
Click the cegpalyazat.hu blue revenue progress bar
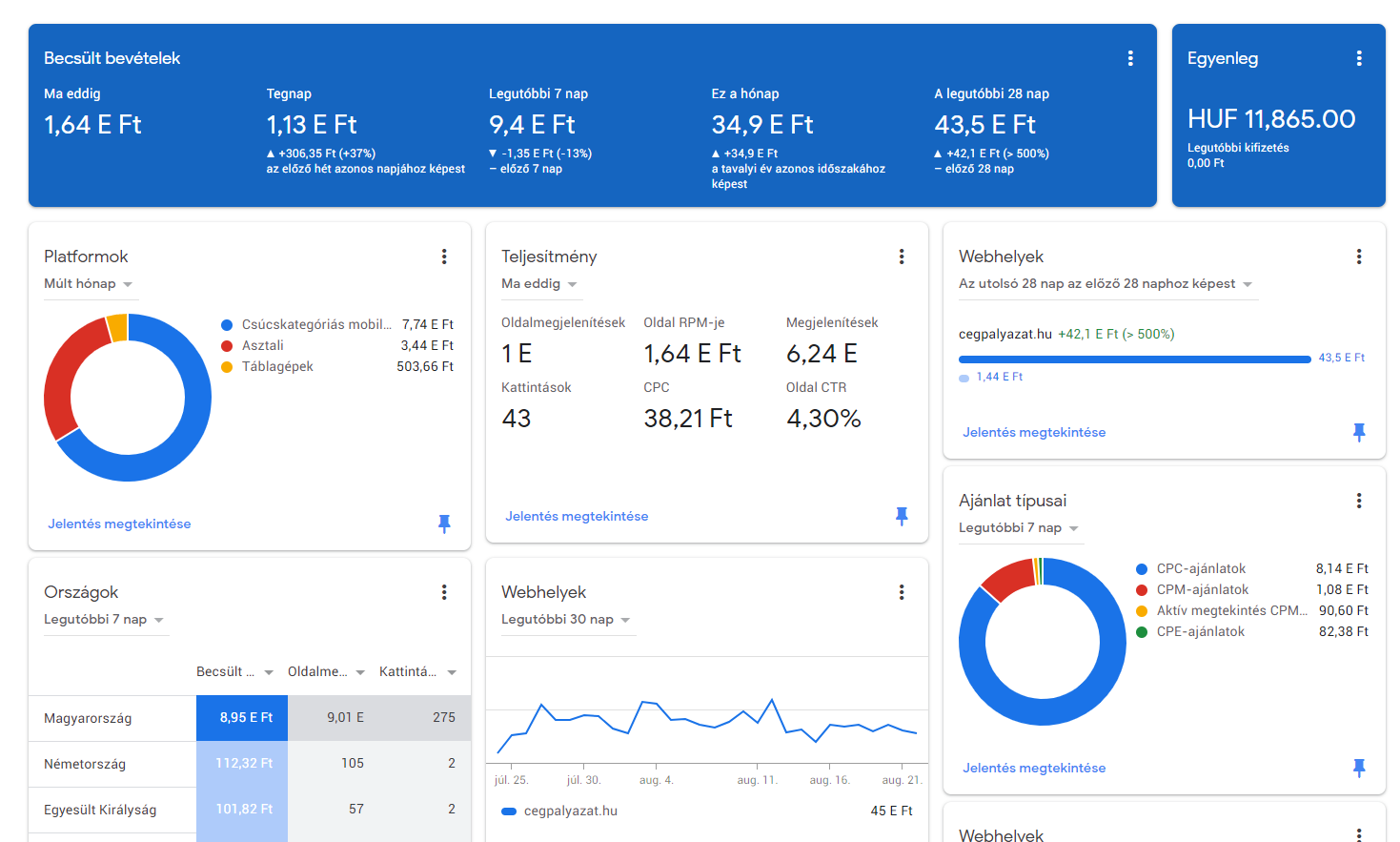pos(1135,359)
